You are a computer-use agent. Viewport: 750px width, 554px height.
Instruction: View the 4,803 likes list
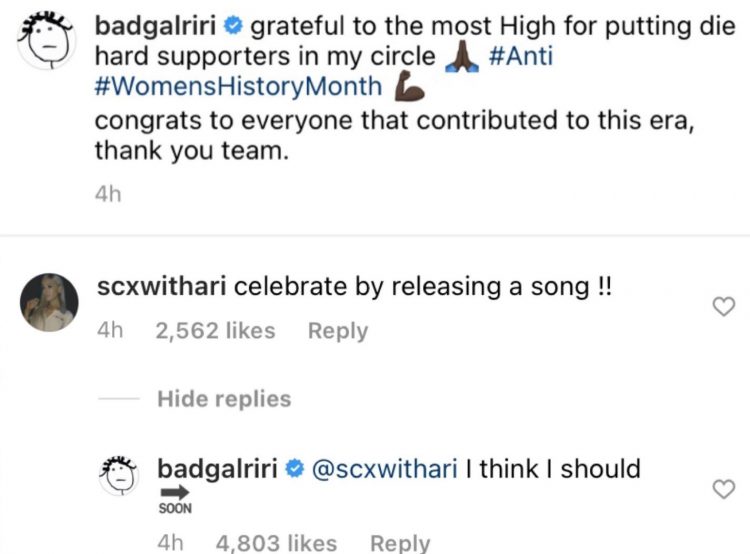[x=276, y=543]
